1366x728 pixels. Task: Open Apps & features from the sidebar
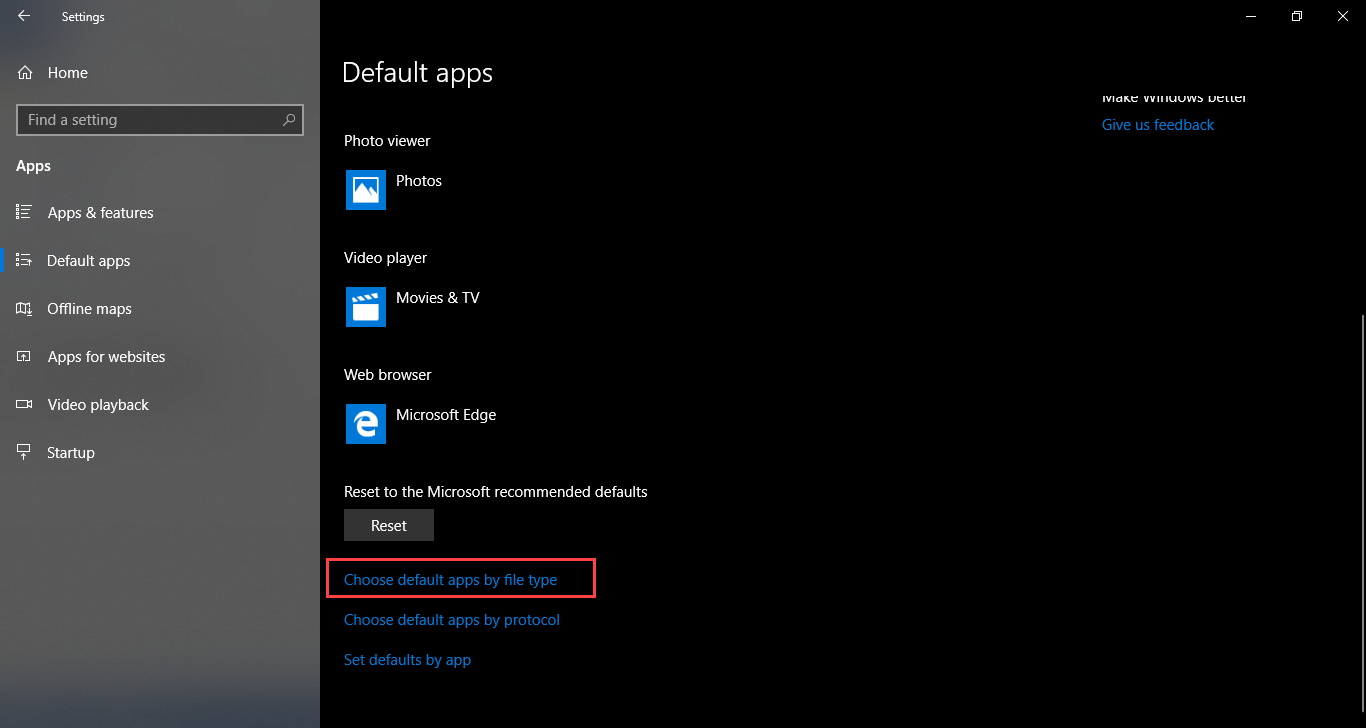pyautogui.click(x=100, y=212)
